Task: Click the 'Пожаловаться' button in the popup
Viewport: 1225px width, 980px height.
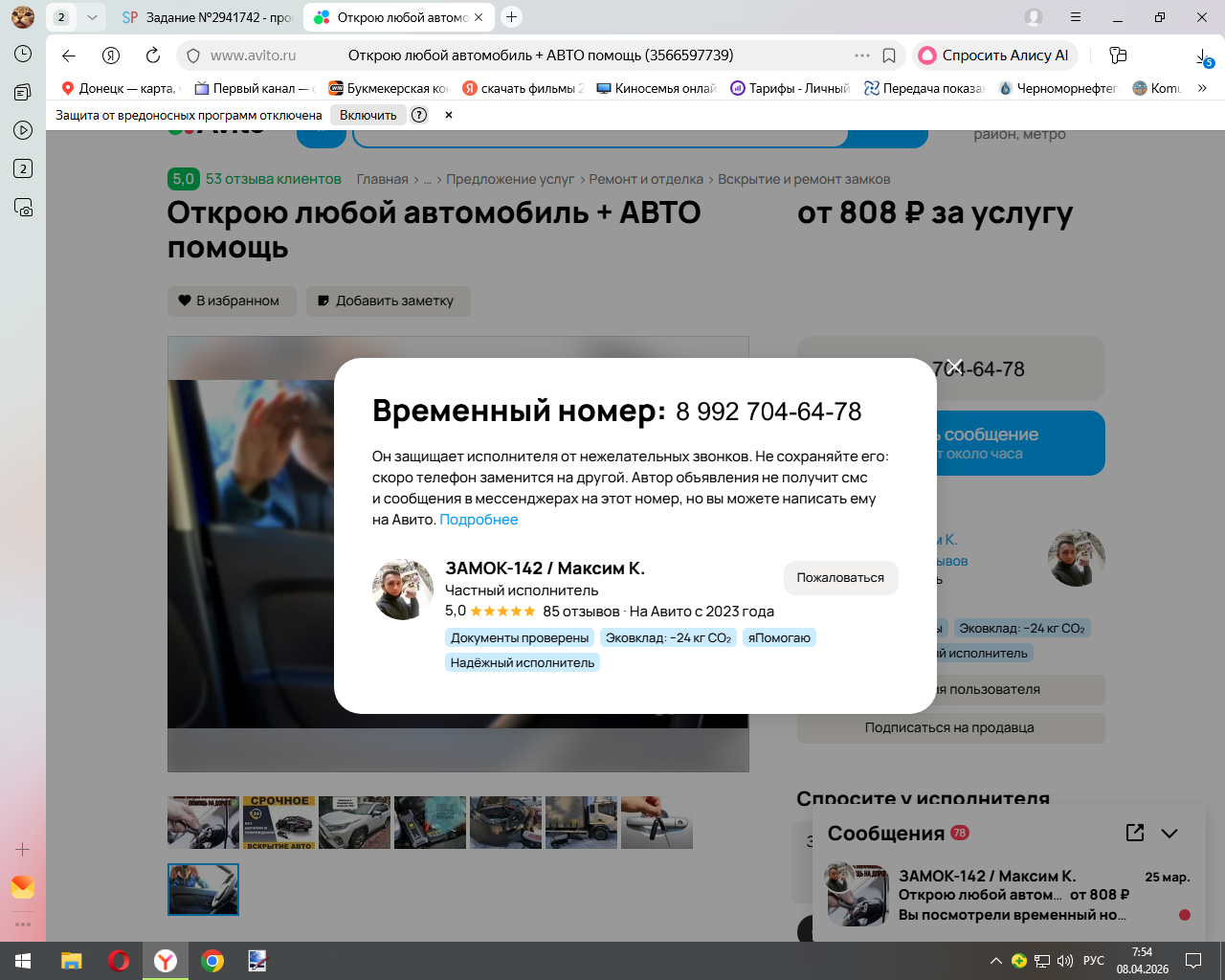Action: (840, 578)
